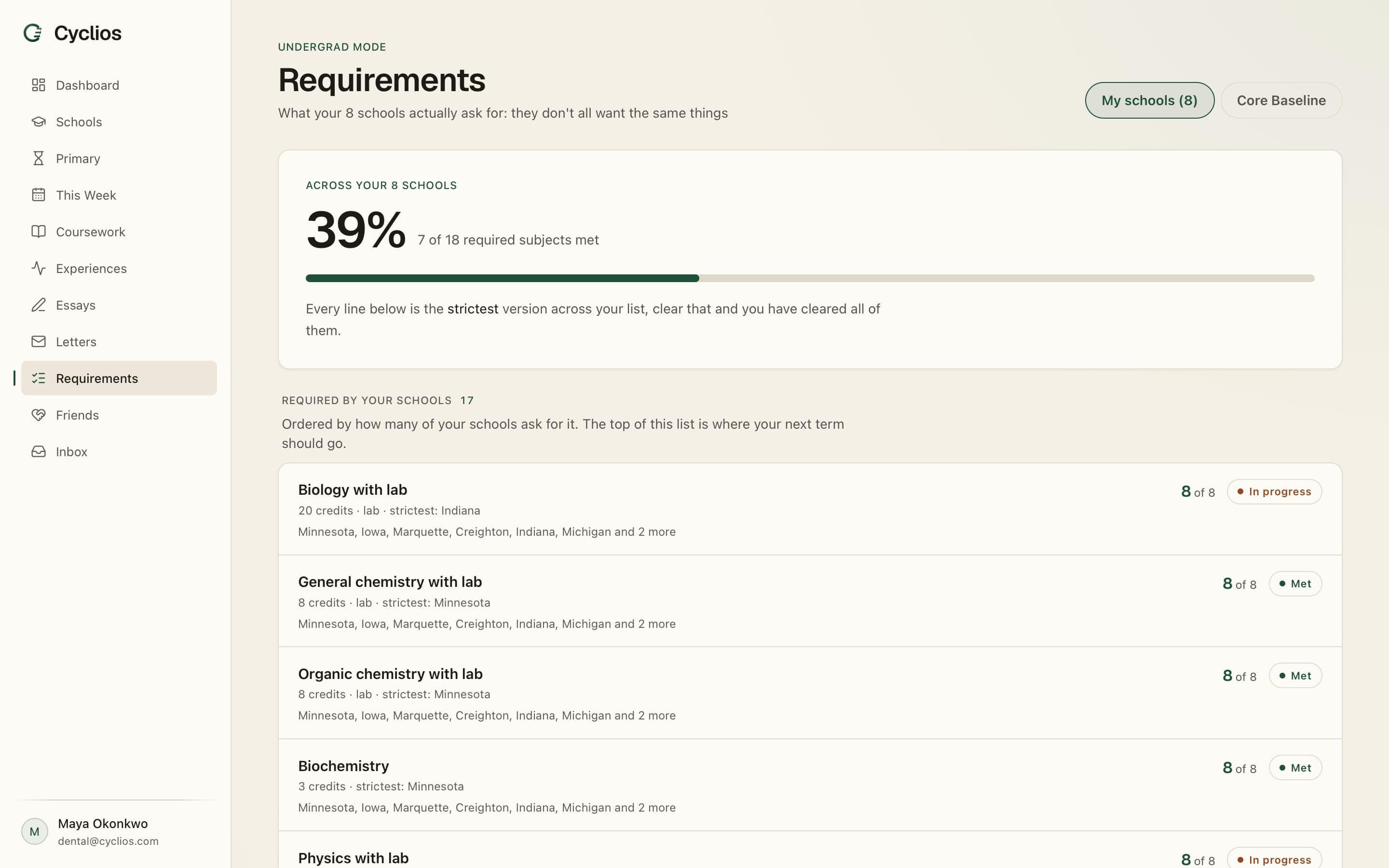Click the This Week calendar icon

(39, 195)
